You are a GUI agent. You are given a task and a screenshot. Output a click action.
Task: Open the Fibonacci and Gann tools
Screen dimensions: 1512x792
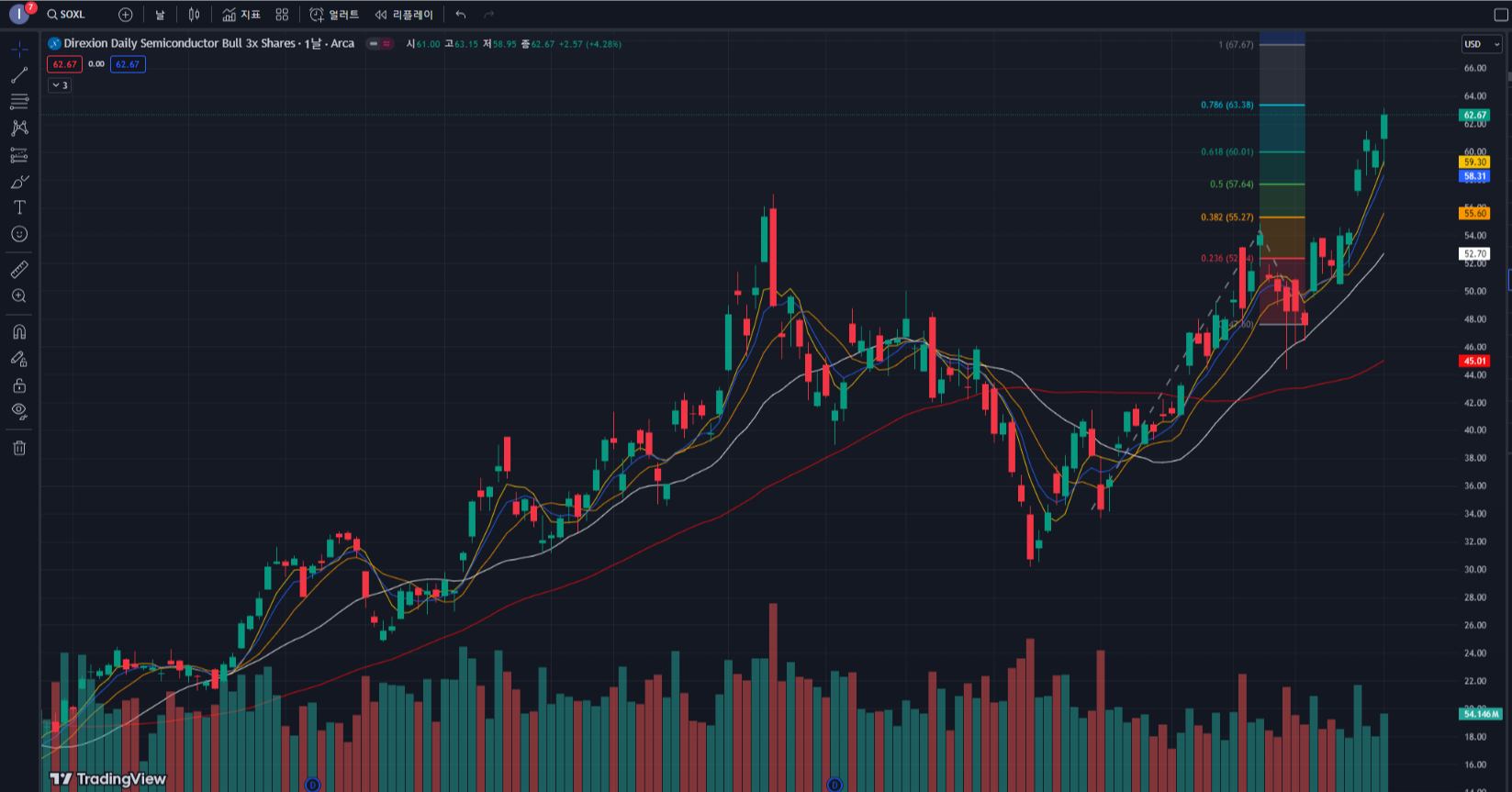[x=19, y=102]
